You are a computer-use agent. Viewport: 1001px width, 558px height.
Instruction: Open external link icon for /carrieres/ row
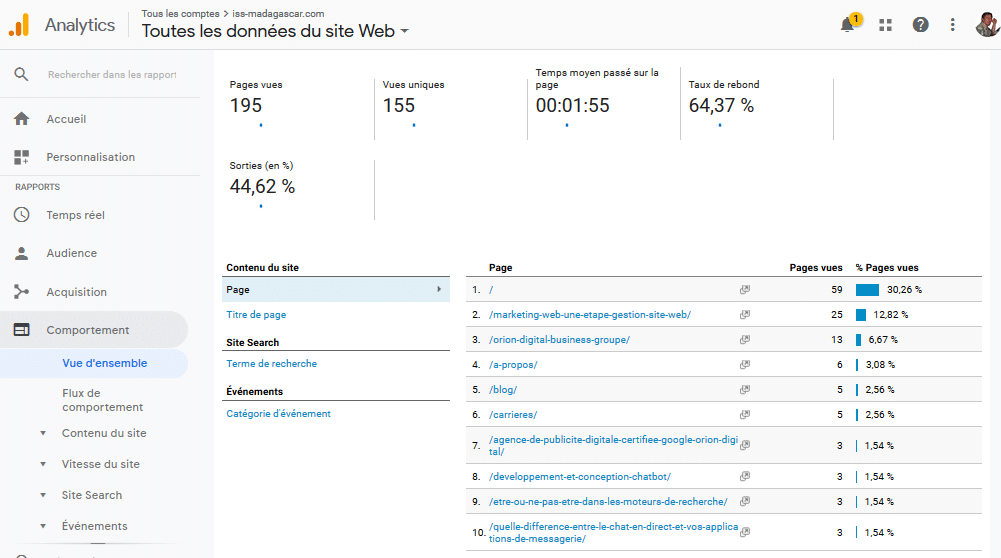pyautogui.click(x=744, y=414)
